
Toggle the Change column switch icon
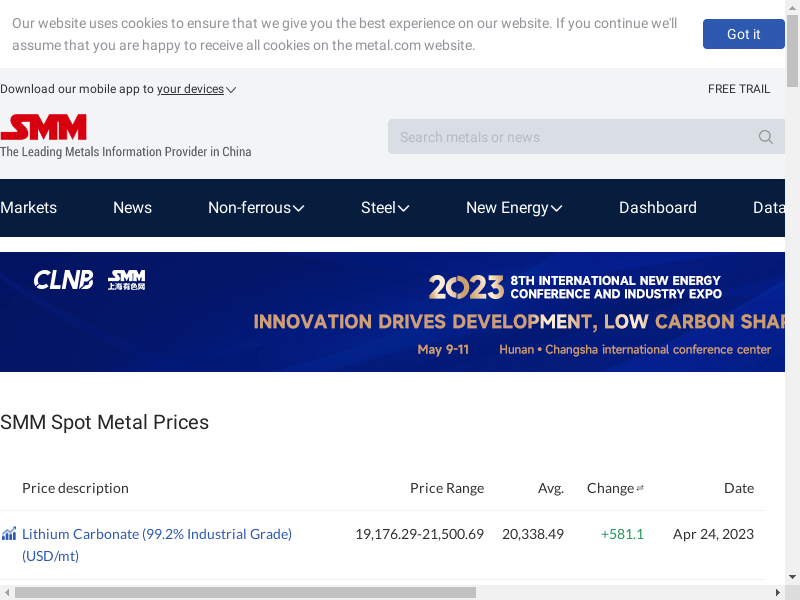[x=640, y=488]
